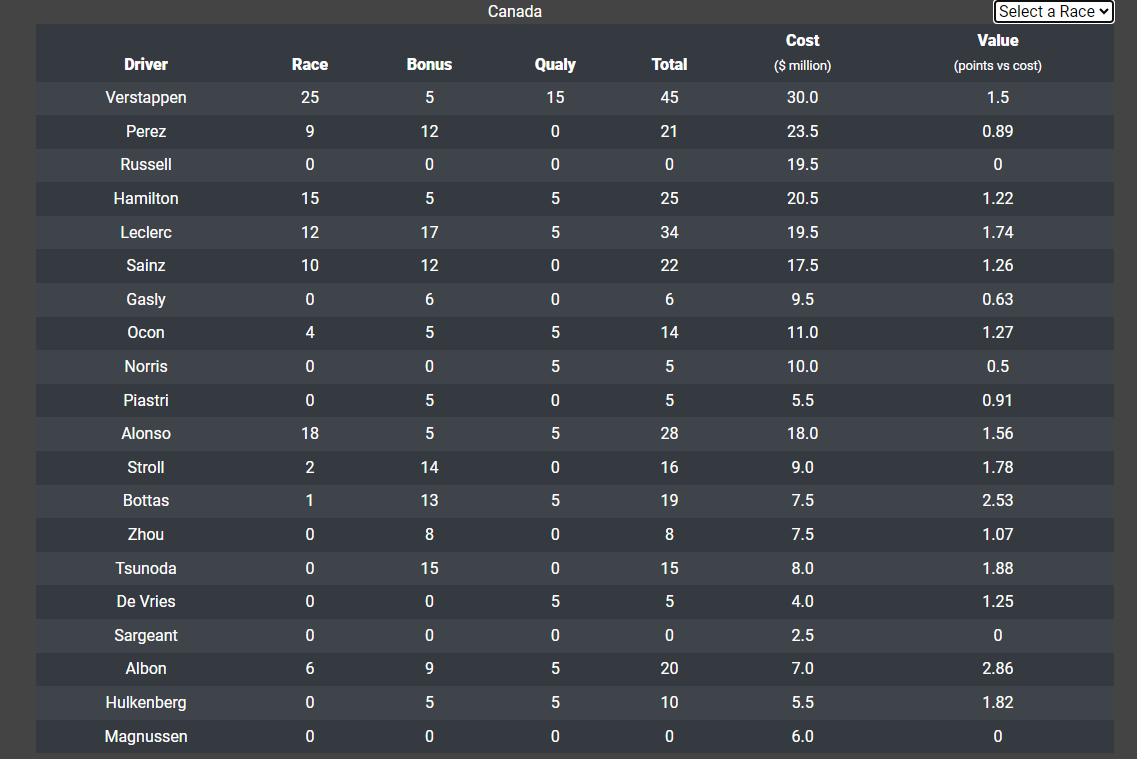The image size is (1137, 759).
Task: Click Perez's cost of 23.5
Action: [802, 132]
